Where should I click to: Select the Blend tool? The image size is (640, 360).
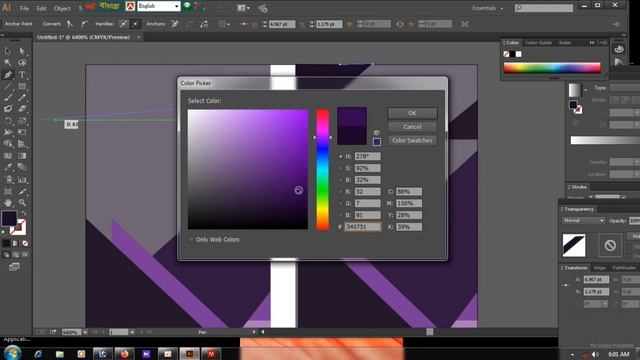22,167
